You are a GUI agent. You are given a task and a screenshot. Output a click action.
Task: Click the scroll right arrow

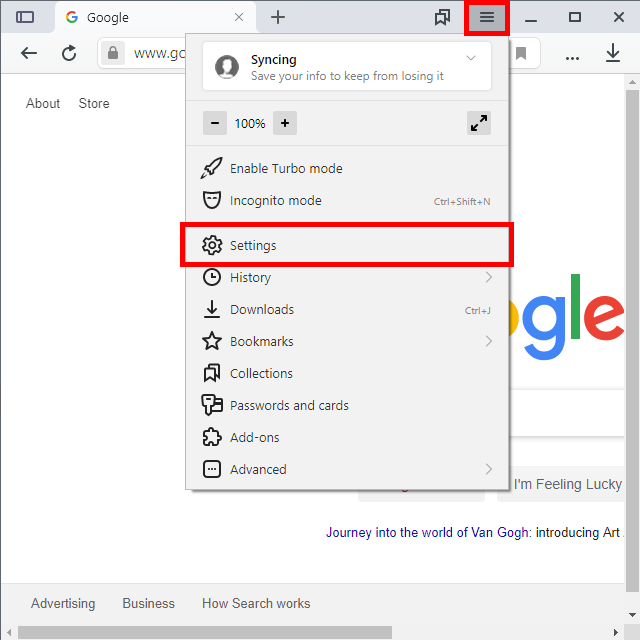point(616,632)
